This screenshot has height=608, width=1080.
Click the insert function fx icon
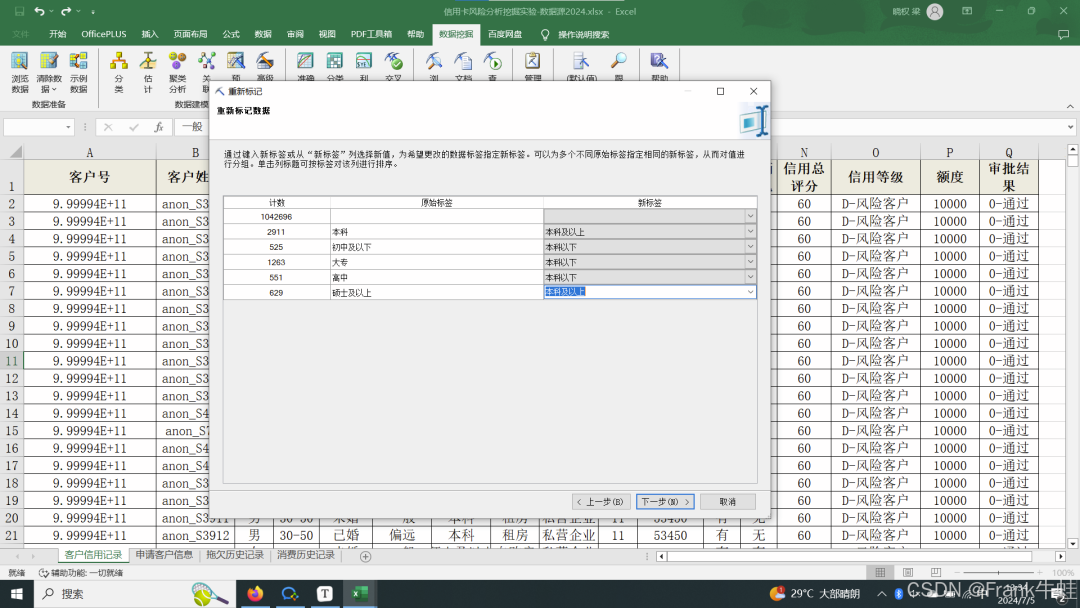(x=158, y=127)
